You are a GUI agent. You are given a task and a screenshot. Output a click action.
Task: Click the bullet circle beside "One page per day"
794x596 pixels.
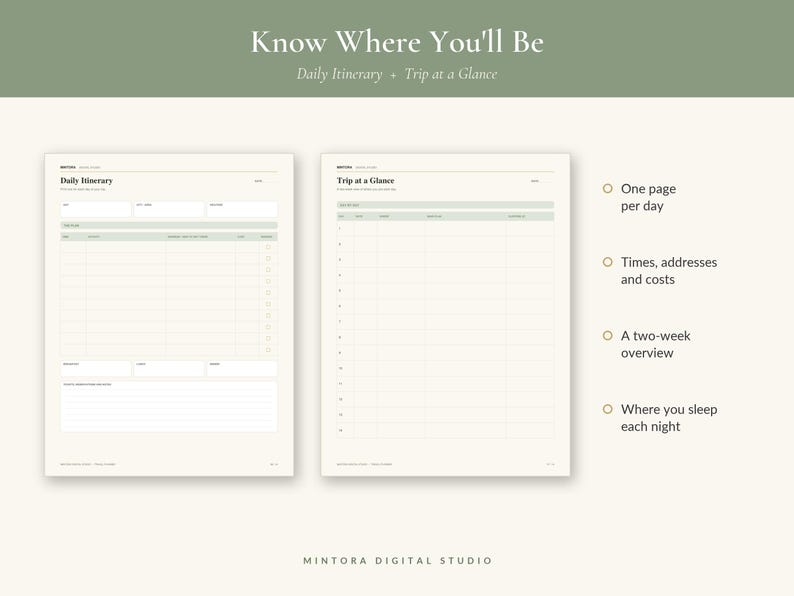[608, 188]
